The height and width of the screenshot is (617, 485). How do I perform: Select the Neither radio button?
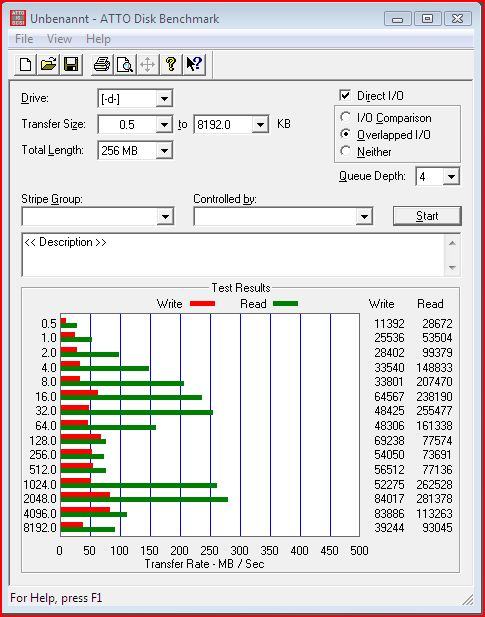[345, 151]
